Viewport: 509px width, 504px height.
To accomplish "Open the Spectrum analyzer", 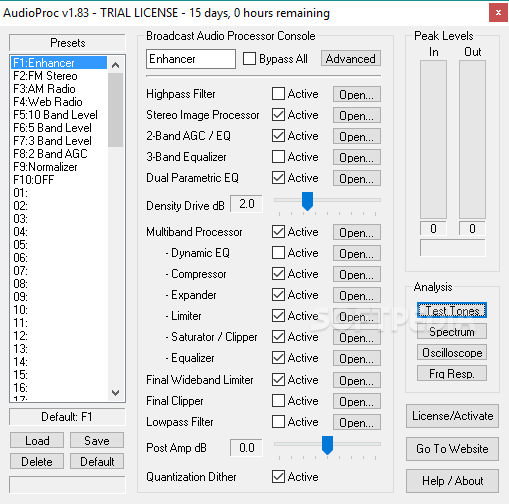I will 452,332.
